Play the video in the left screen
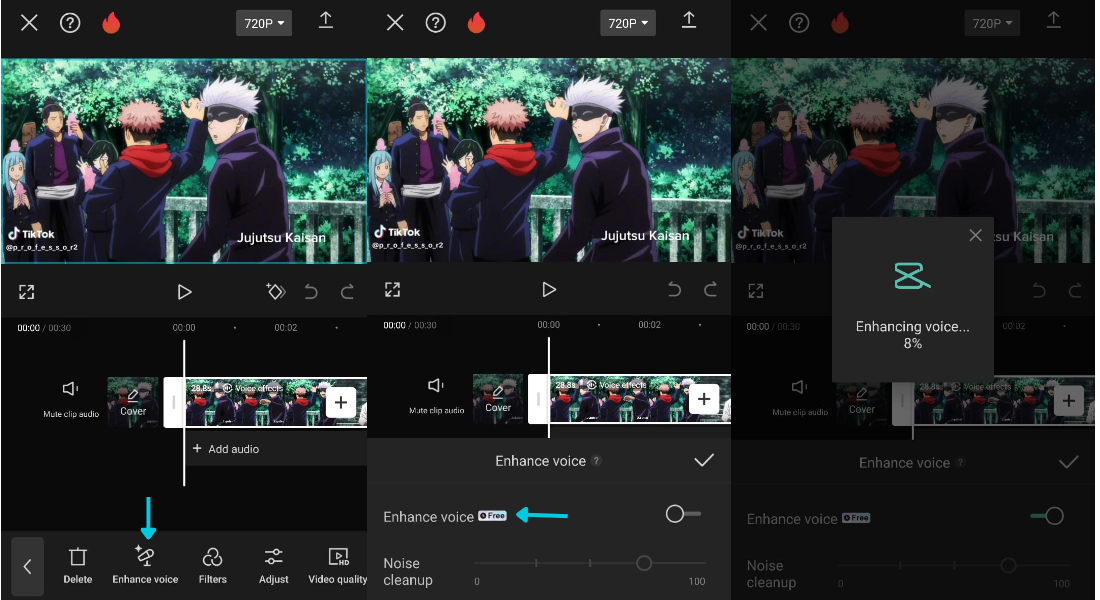 (185, 292)
